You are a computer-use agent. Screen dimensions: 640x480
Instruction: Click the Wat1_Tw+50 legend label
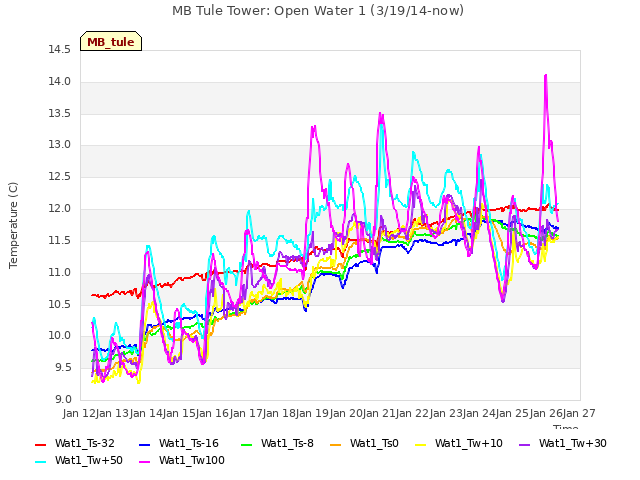[89, 460]
